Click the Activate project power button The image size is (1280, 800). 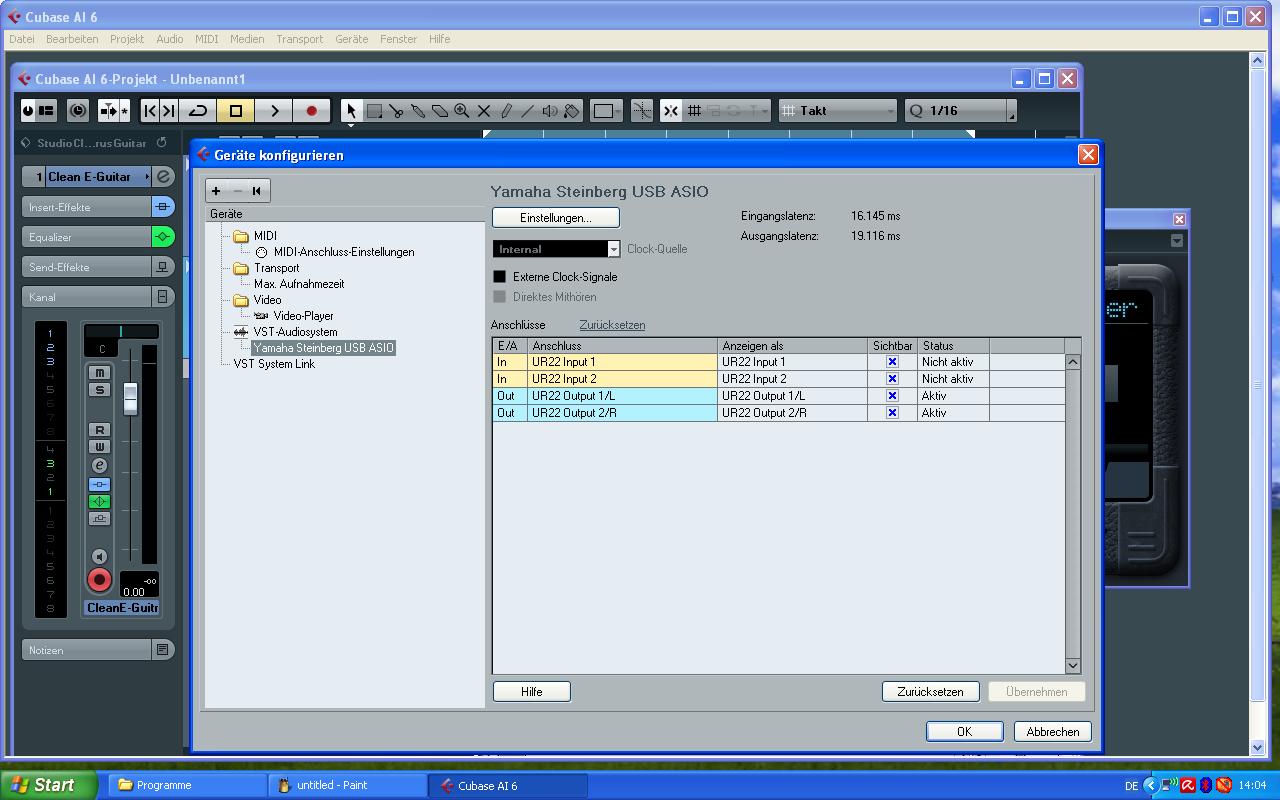coord(28,111)
